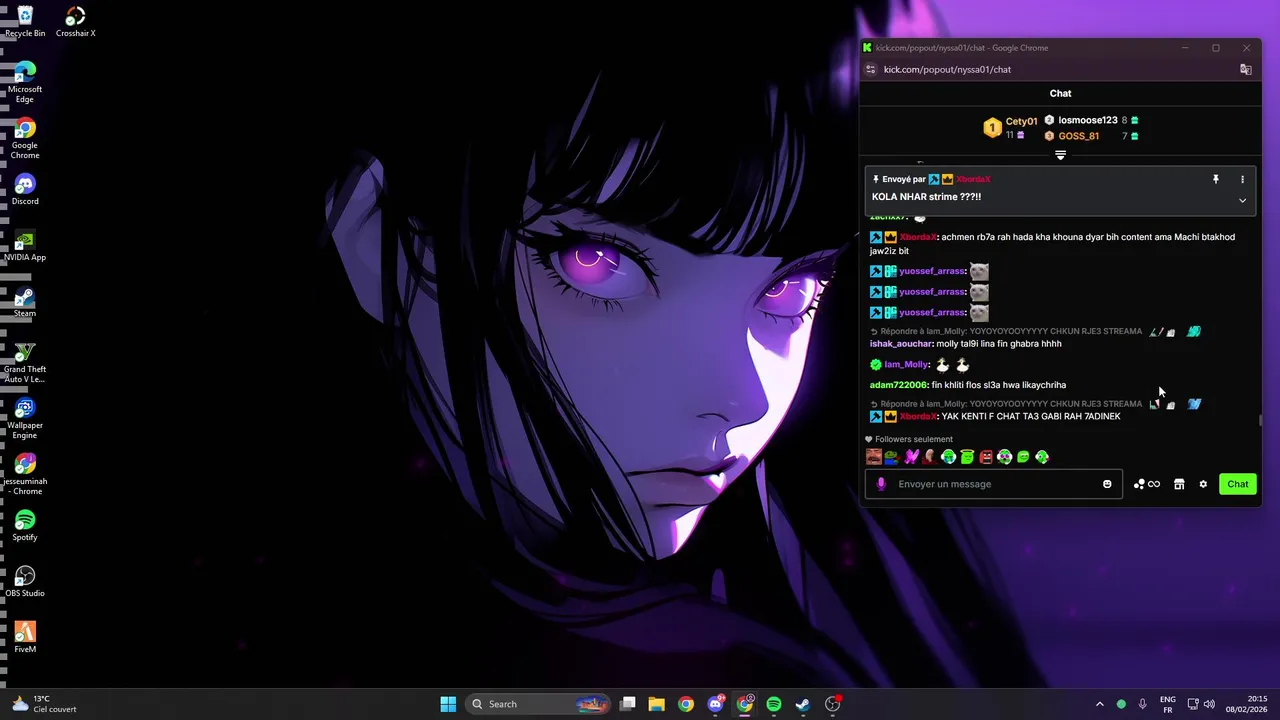Image resolution: width=1280 pixels, height=720 pixels.
Task: Insert the mustached man face emote
Action: tap(874, 457)
